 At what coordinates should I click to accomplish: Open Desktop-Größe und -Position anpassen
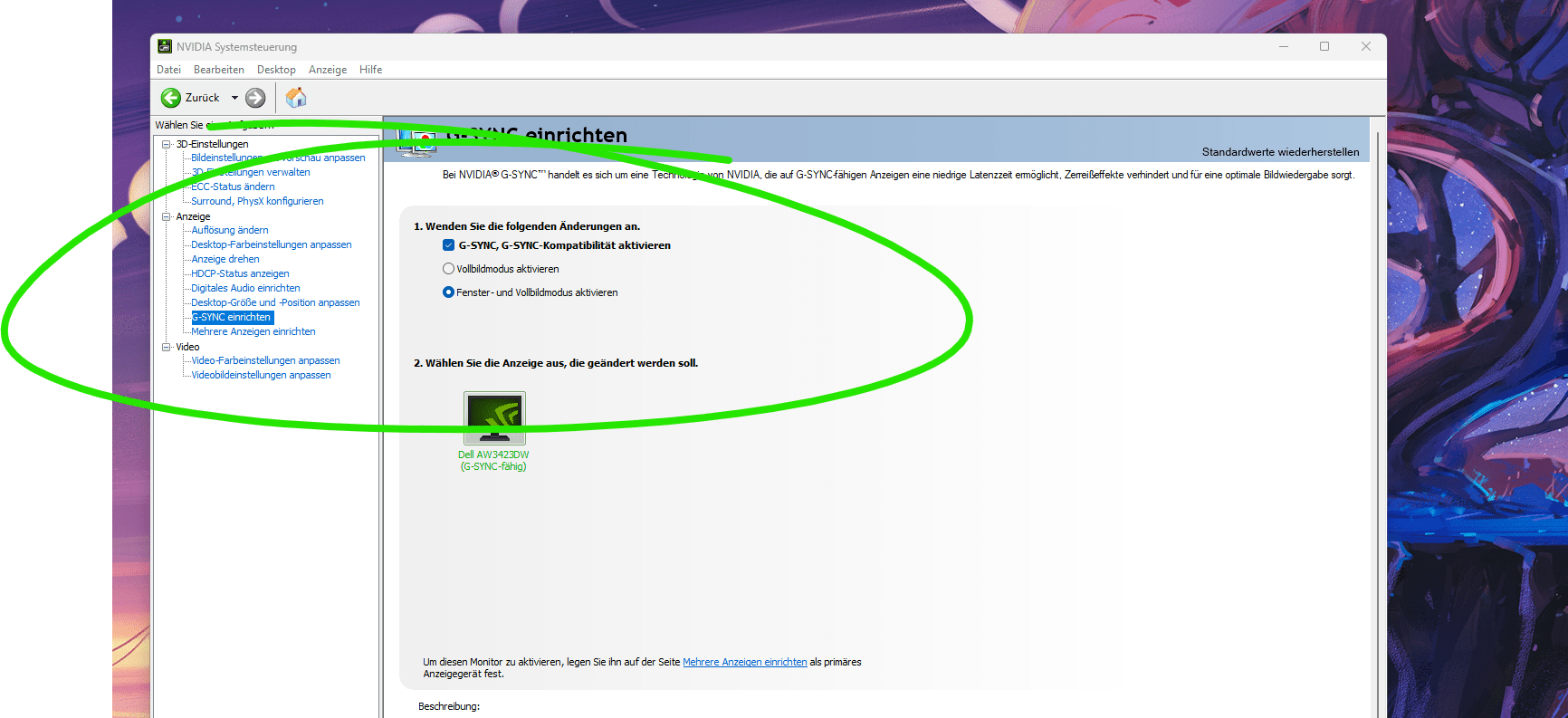[x=275, y=302]
